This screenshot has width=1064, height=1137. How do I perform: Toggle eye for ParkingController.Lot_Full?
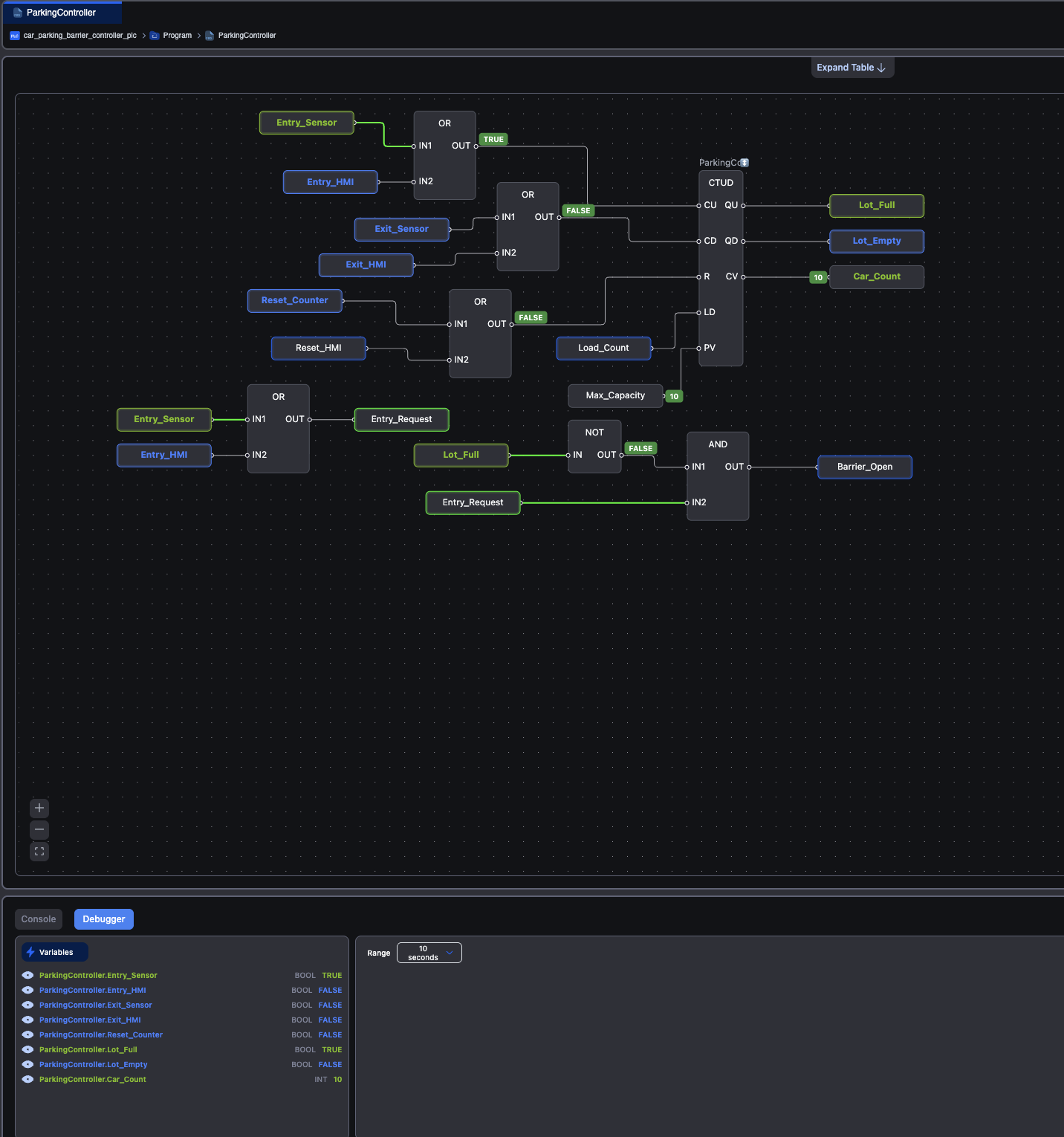pos(27,1049)
